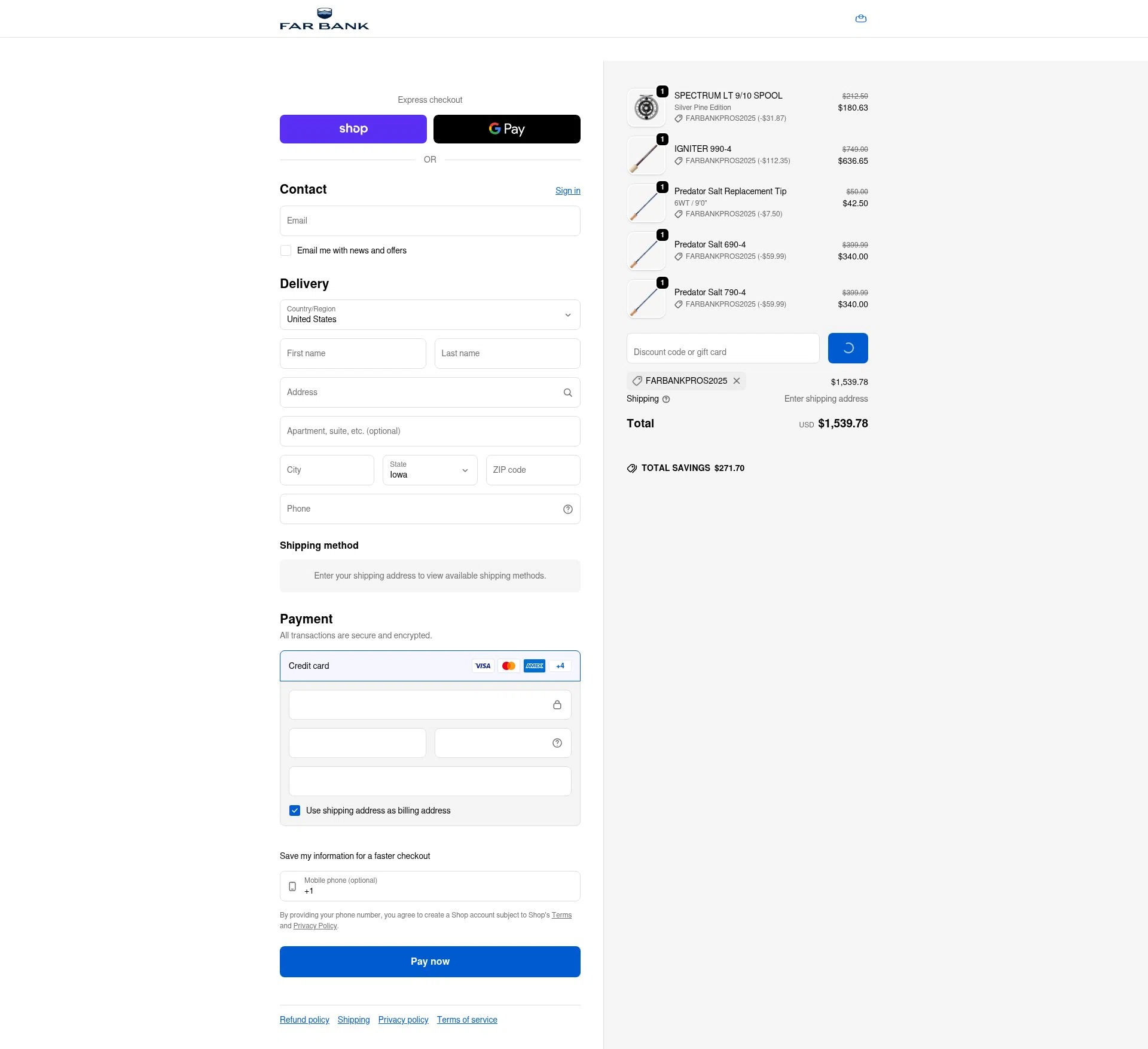Click the discount tag under Predator Salt 790-4

click(x=679, y=304)
